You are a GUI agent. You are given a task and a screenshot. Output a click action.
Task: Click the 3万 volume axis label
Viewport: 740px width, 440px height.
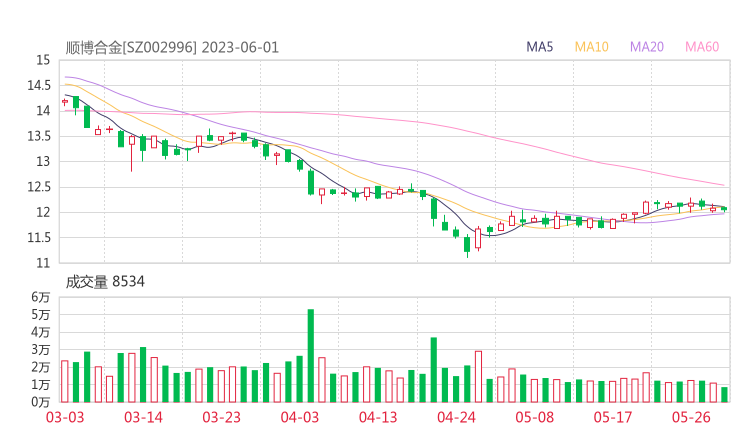pos(41,350)
